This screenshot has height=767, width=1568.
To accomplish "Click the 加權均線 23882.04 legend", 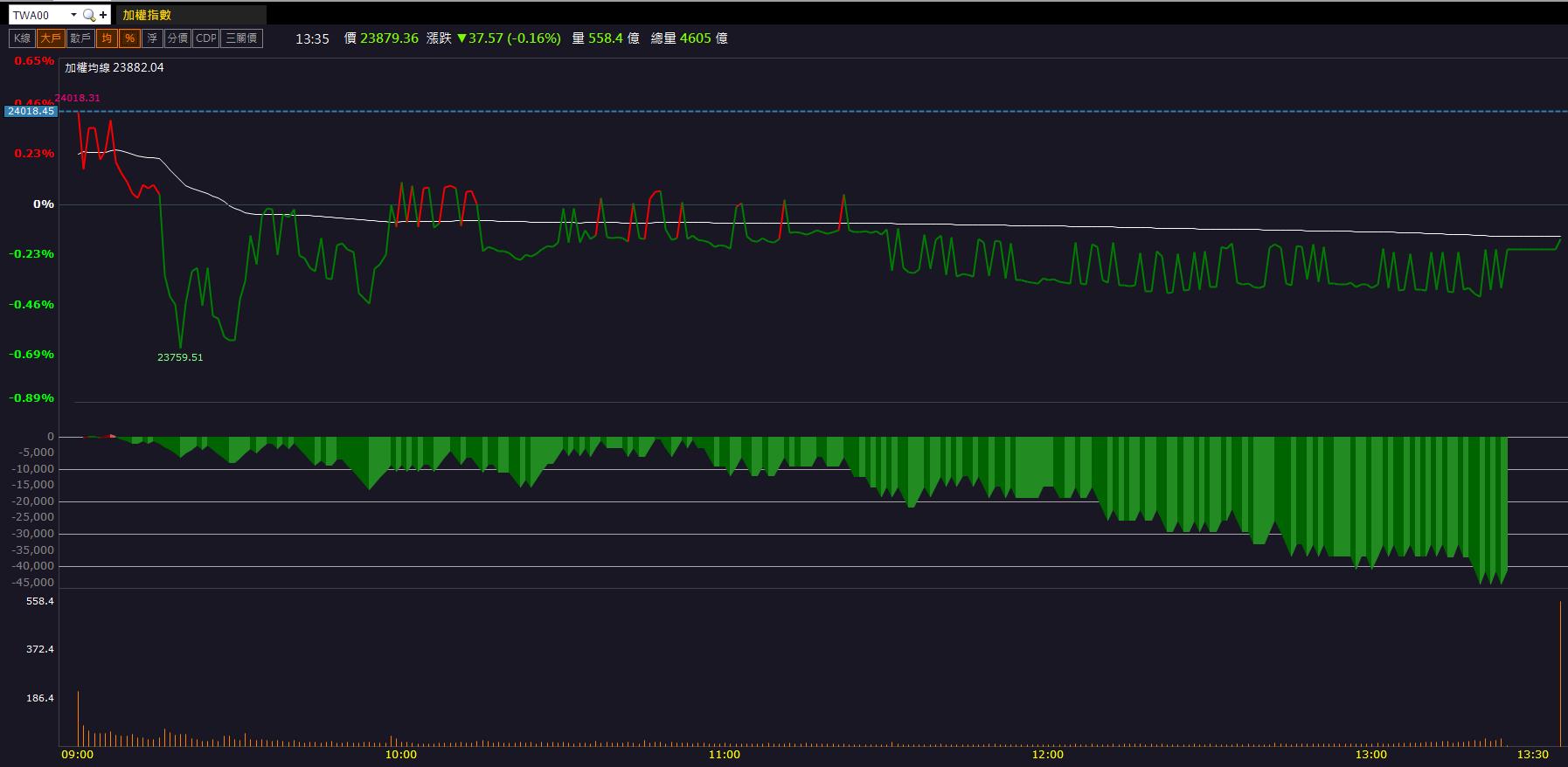I will 114,67.
